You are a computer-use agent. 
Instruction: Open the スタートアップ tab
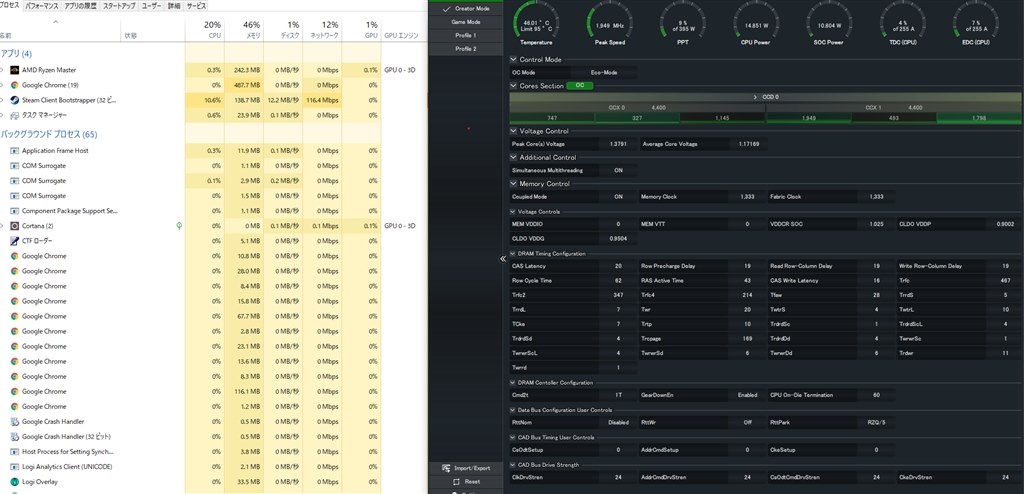click(119, 6)
